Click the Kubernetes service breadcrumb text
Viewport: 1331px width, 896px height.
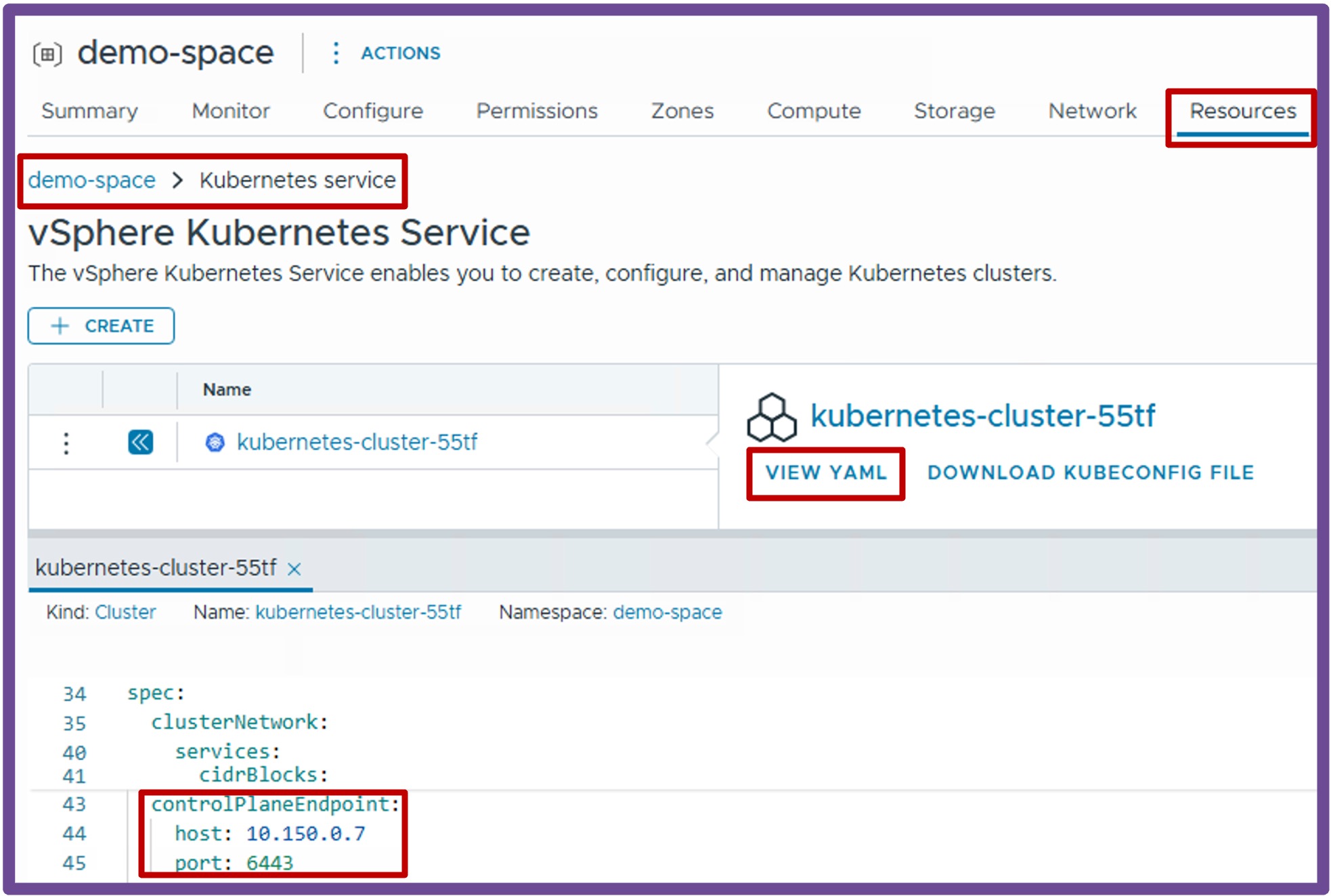pyautogui.click(x=297, y=180)
